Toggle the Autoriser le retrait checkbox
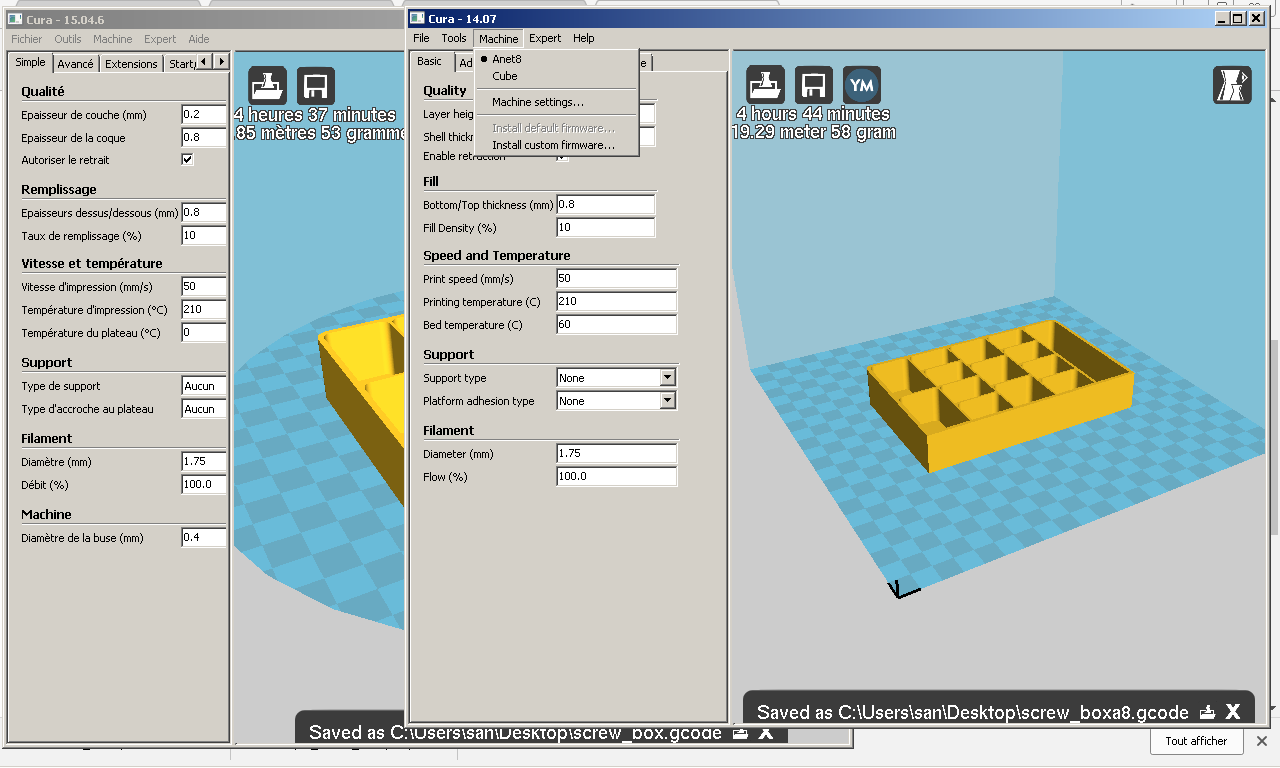1280x768 pixels. (187, 159)
